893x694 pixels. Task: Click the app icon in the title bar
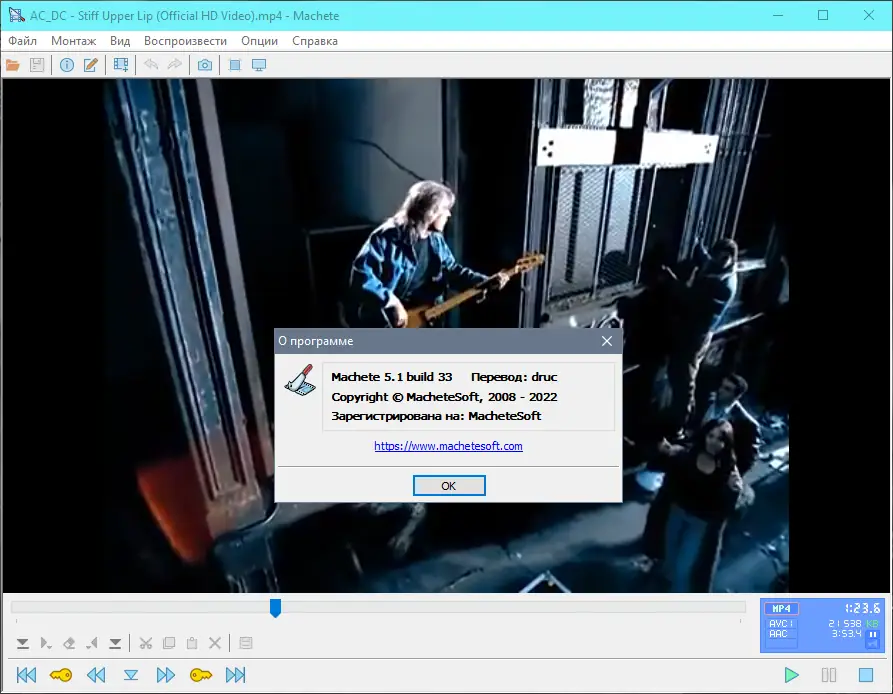16,15
